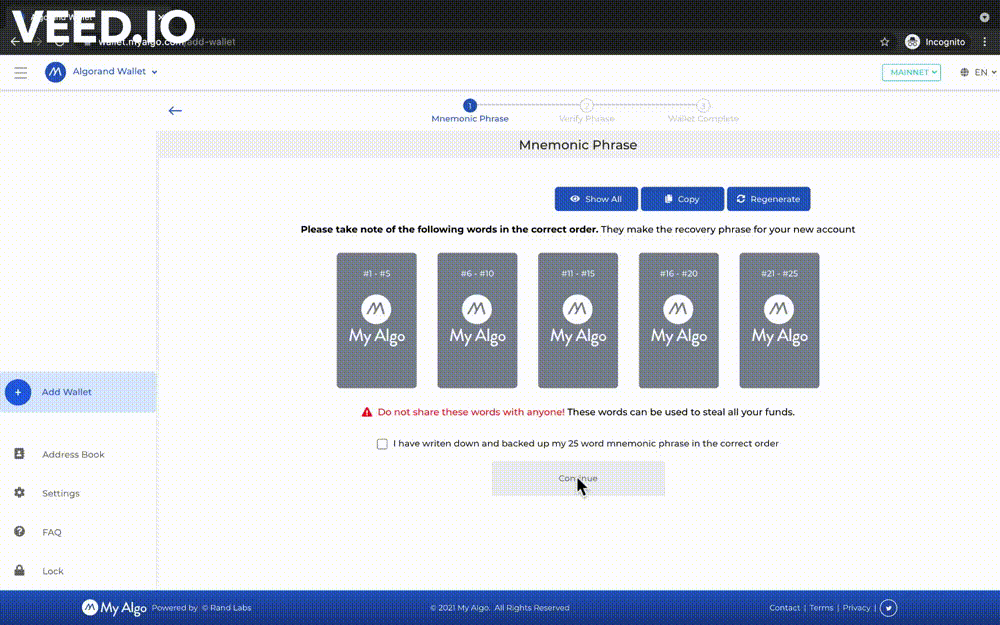
Task: Reveal words #11 - #15 card
Action: (x=578, y=320)
